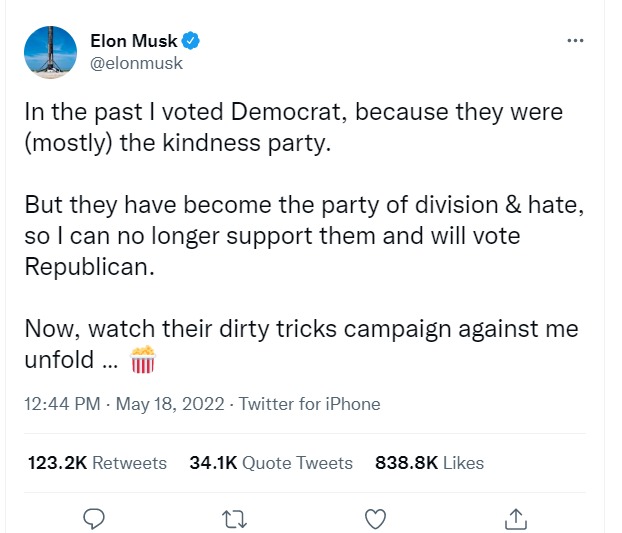Image resolution: width=622 pixels, height=533 pixels.
Task: Open the Twitter for iPhone source link
Action: 310,404
